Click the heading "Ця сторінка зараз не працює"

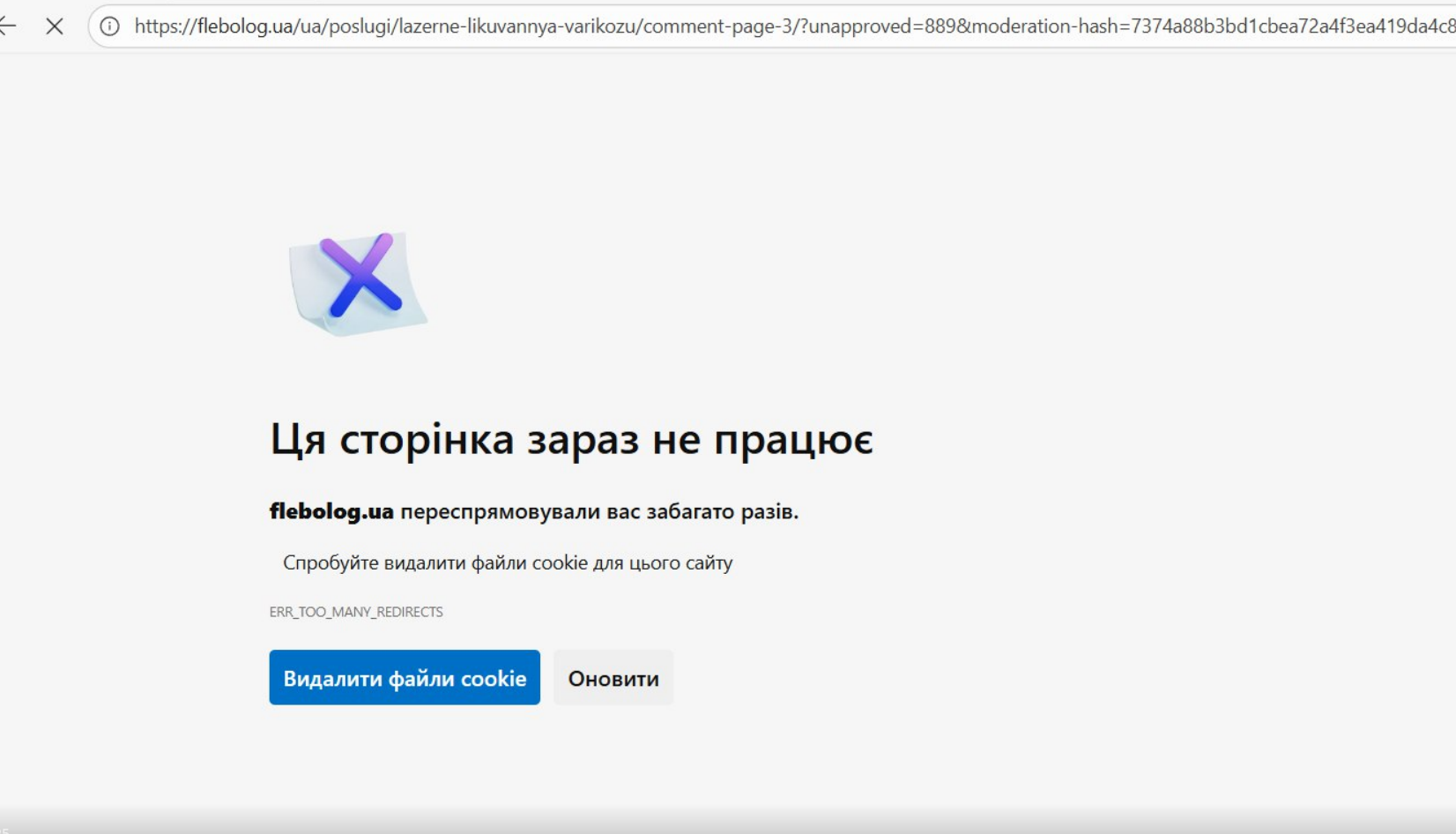[x=571, y=439]
